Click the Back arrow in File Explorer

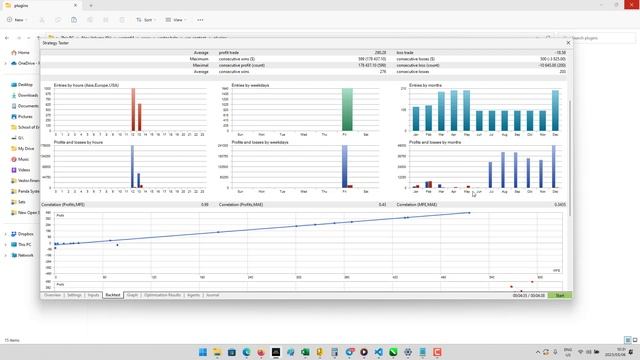click(x=7, y=38)
